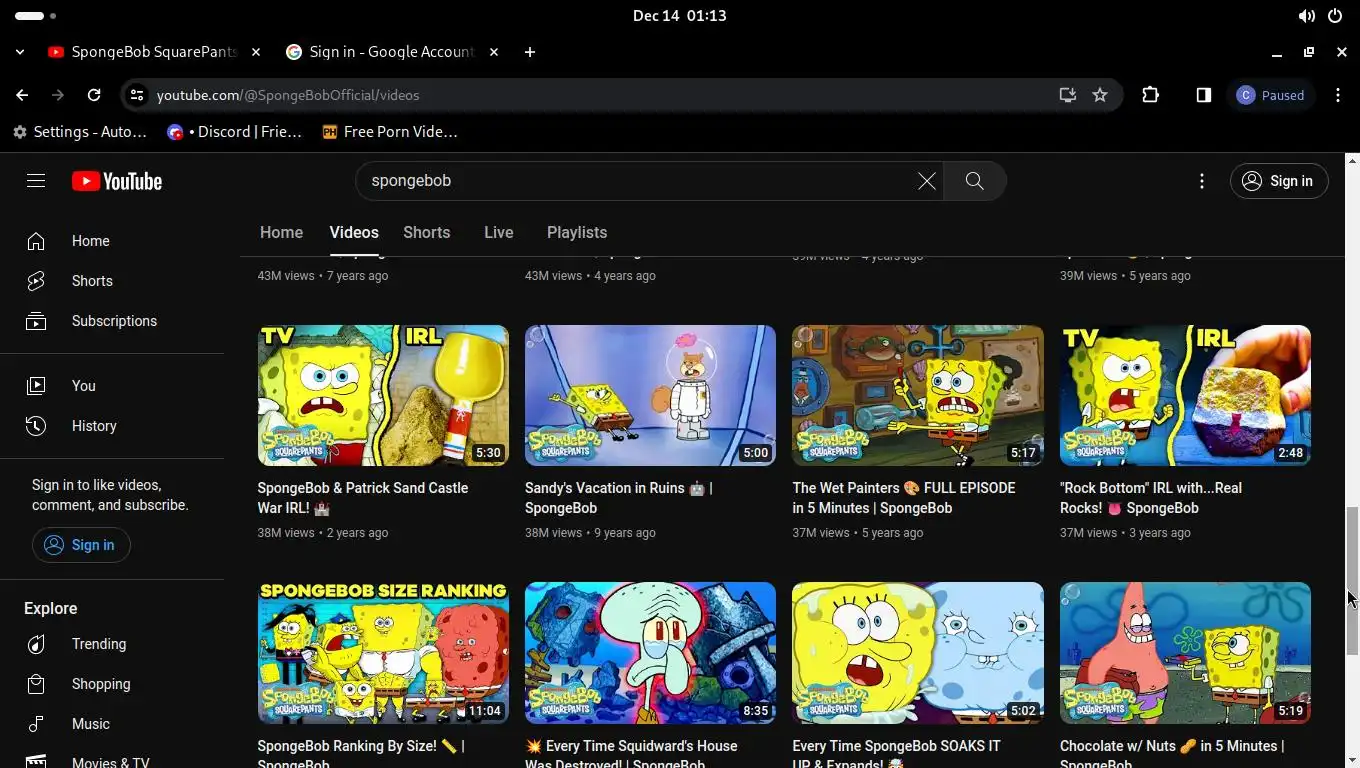Select the channel Videos tab
Viewport: 1360px width, 768px height.
click(x=354, y=232)
